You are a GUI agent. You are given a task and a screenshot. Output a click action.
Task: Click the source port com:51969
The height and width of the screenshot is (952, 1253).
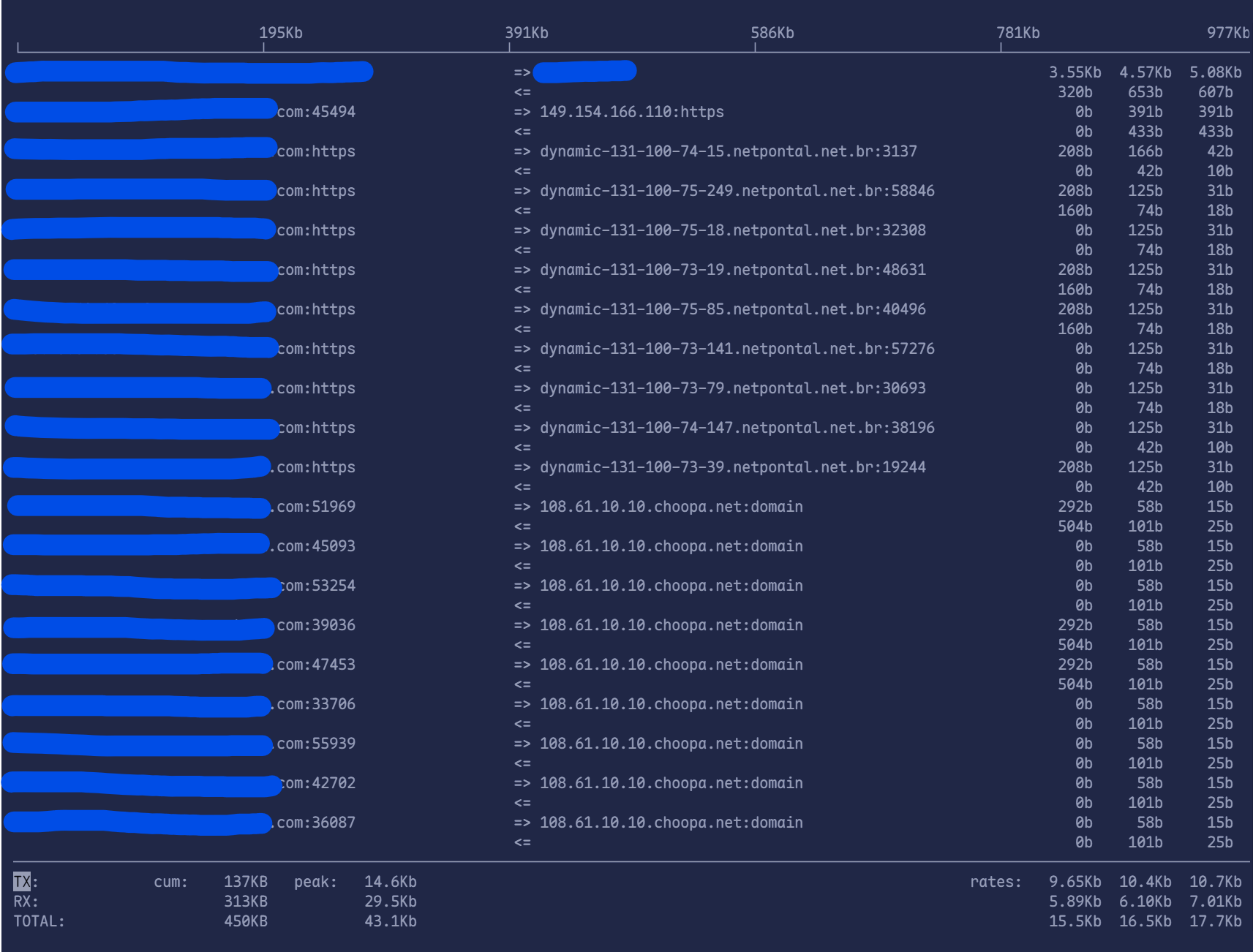click(x=316, y=507)
